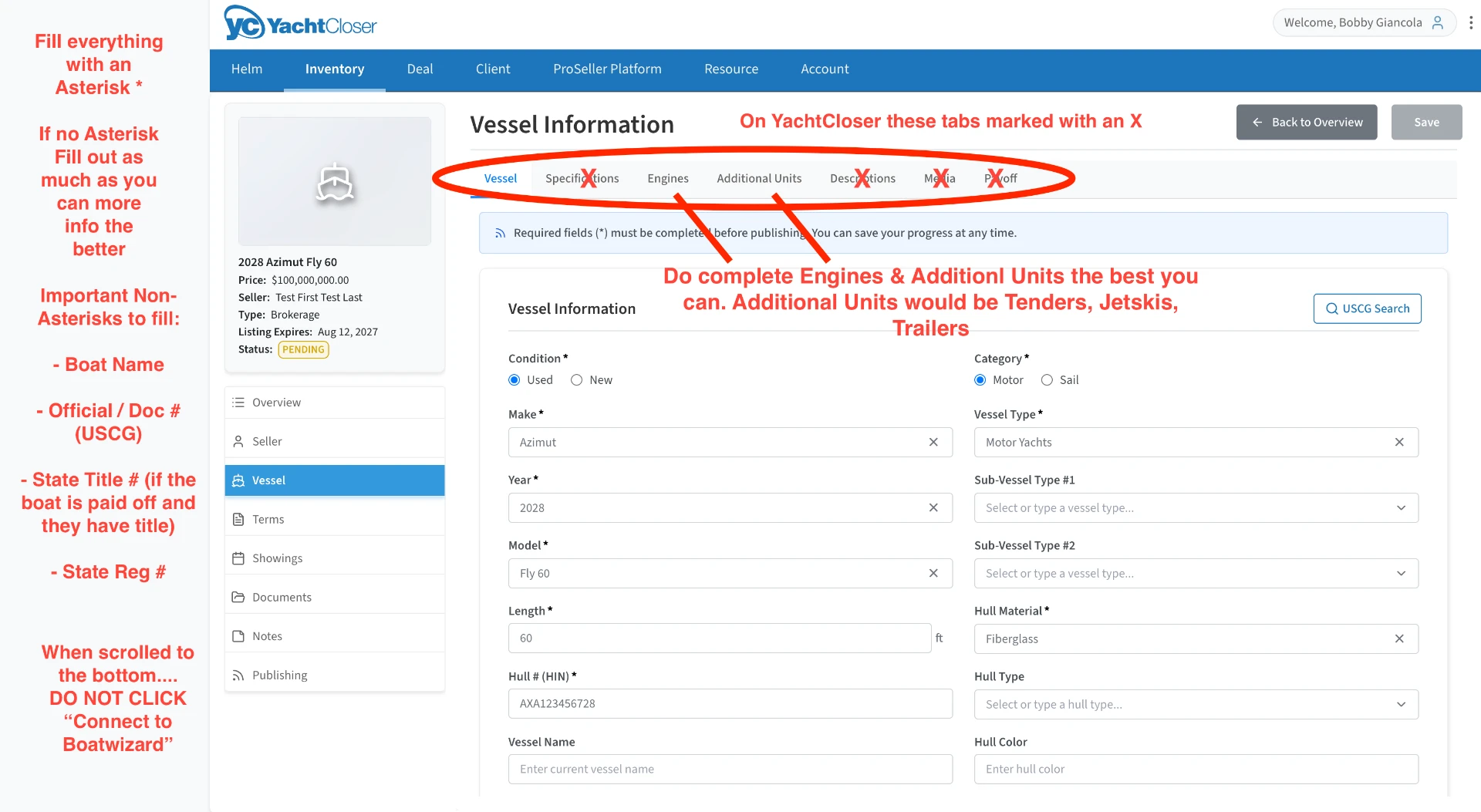Switch to the Descriptions tab

coord(862,178)
